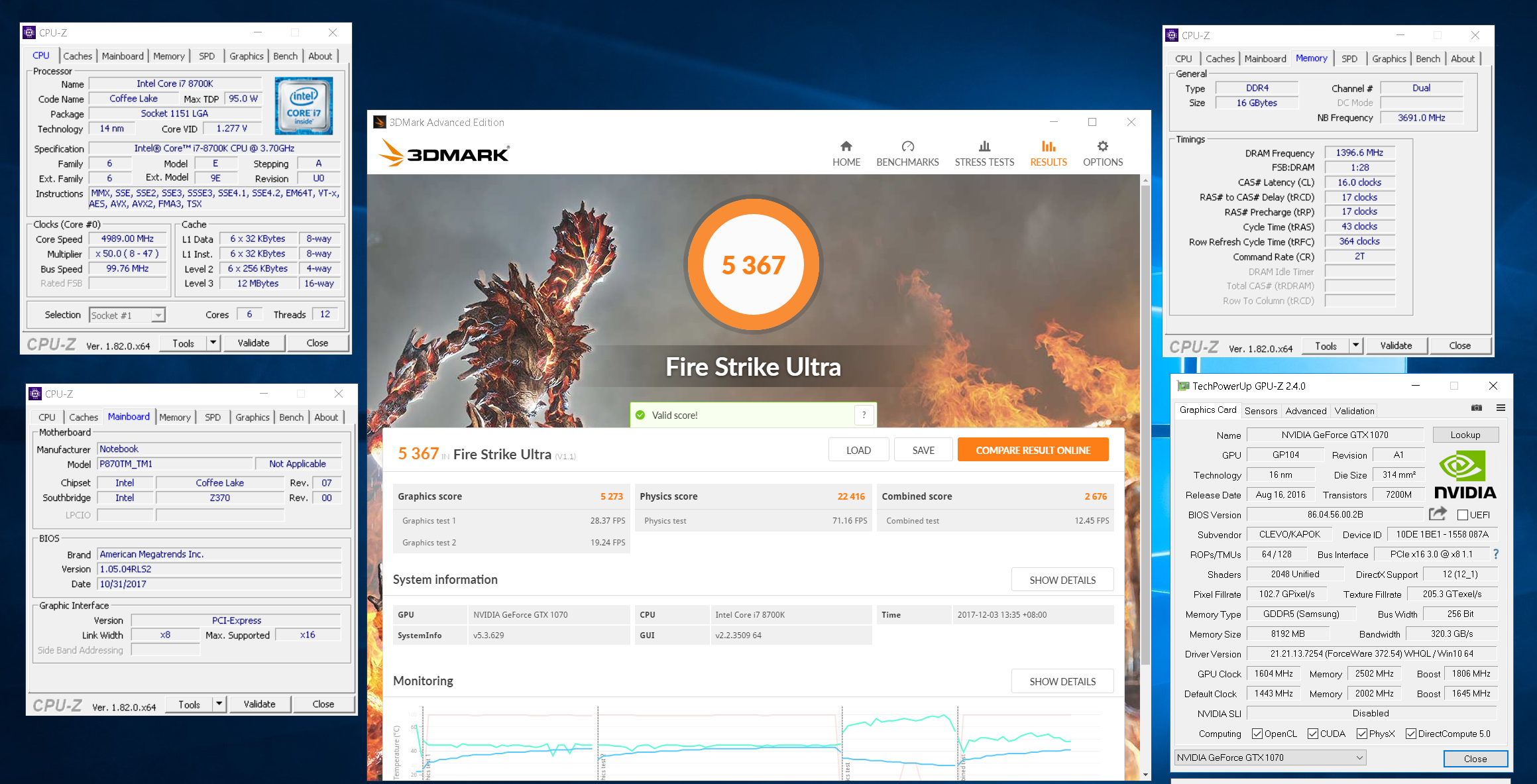Click Close button in GPU-Z
This screenshot has width=1537, height=784.
click(x=1475, y=759)
